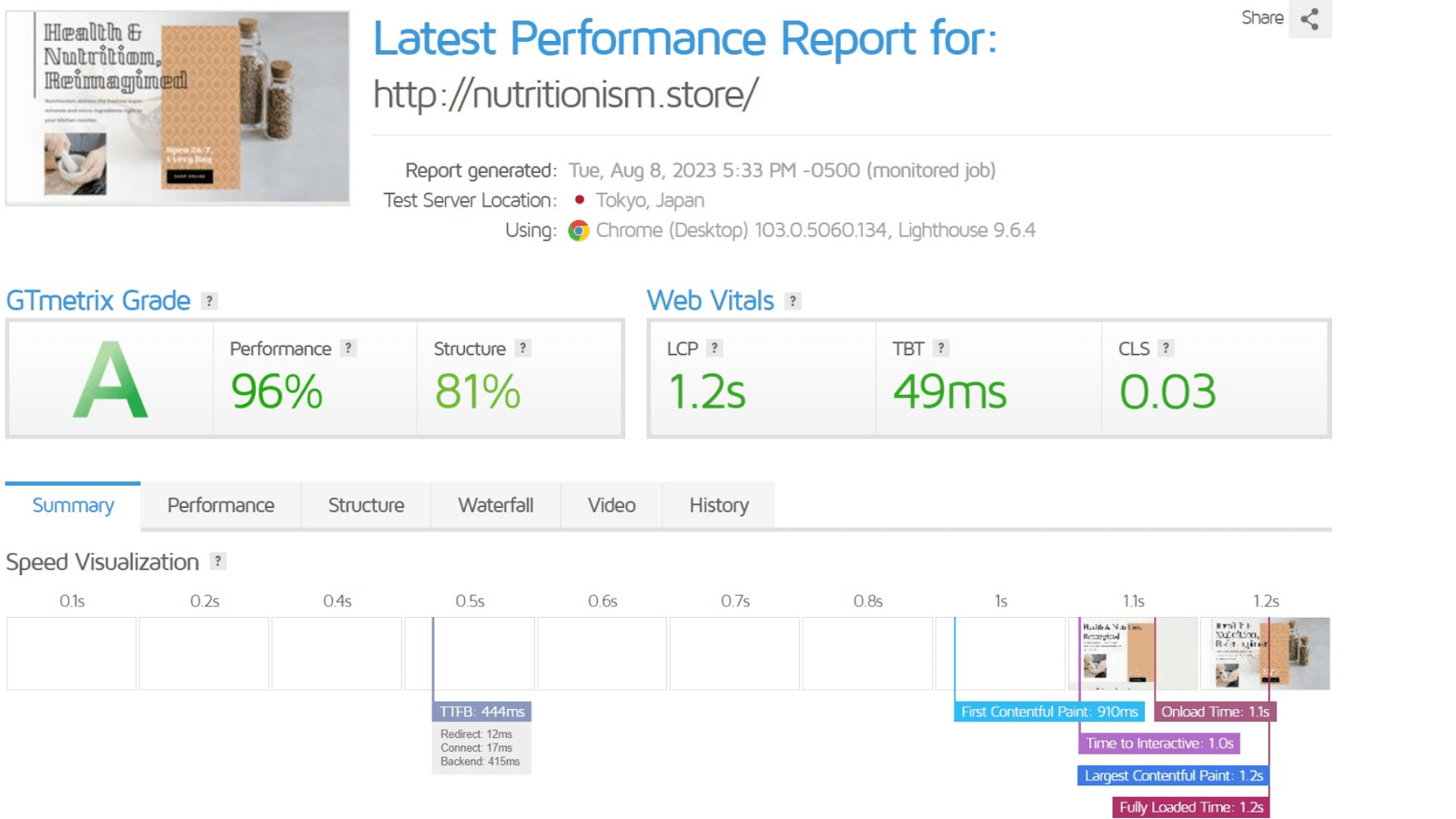The width and height of the screenshot is (1456, 819).
Task: Click the CLS value 0.03
Action: (1168, 392)
